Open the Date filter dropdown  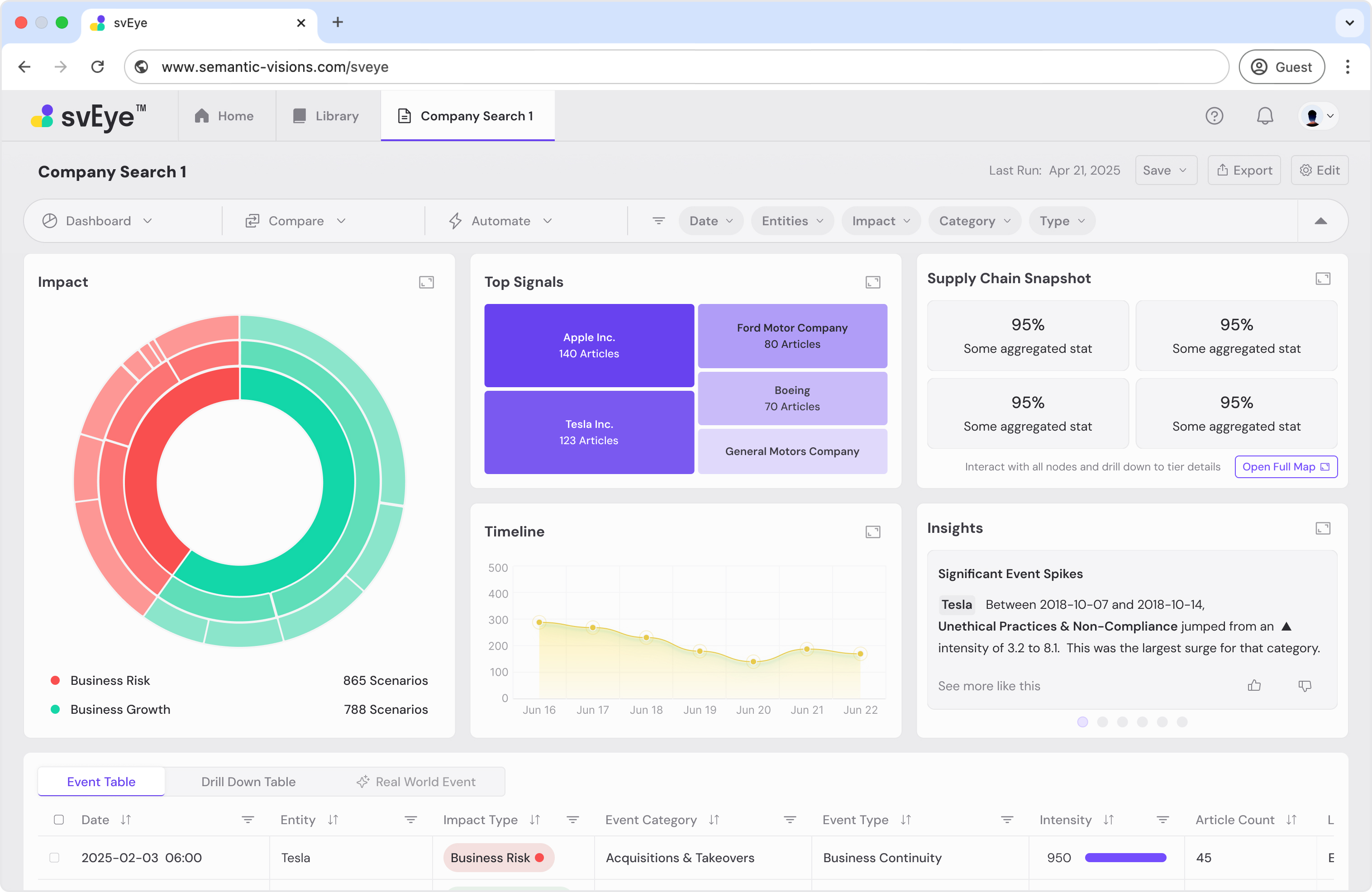711,221
